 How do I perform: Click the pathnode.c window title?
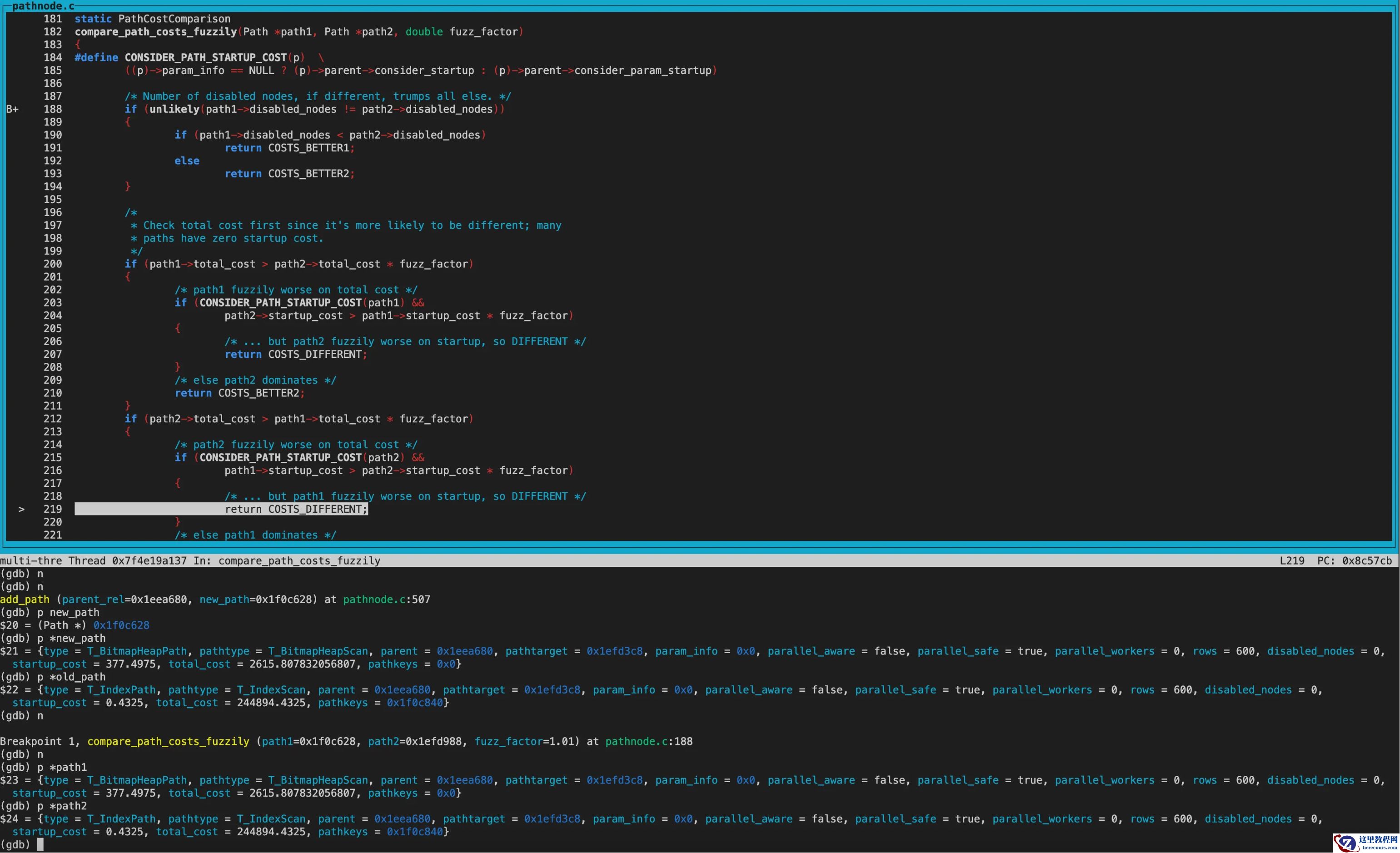click(x=43, y=6)
